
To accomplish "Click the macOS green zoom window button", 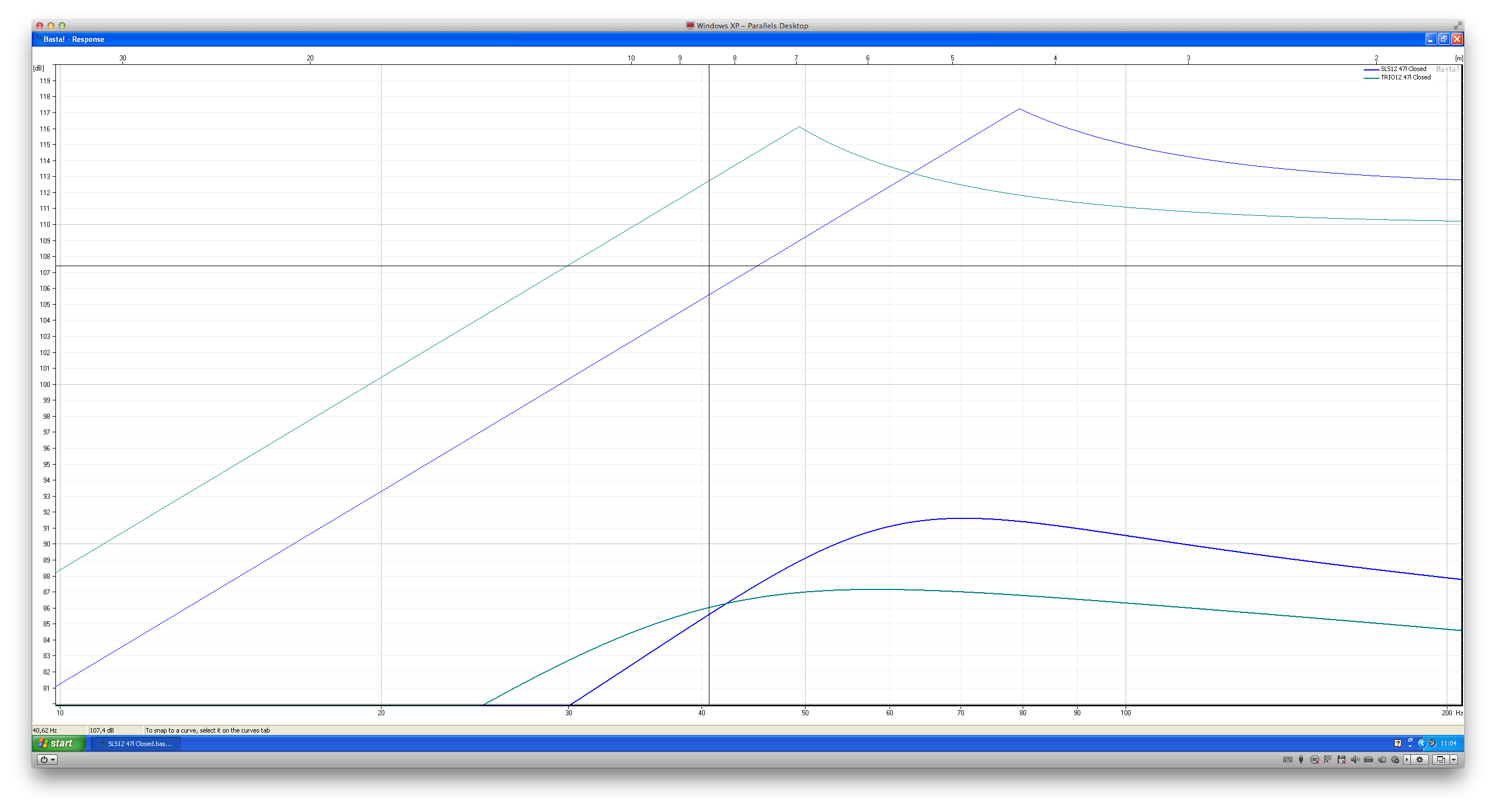I will point(62,26).
